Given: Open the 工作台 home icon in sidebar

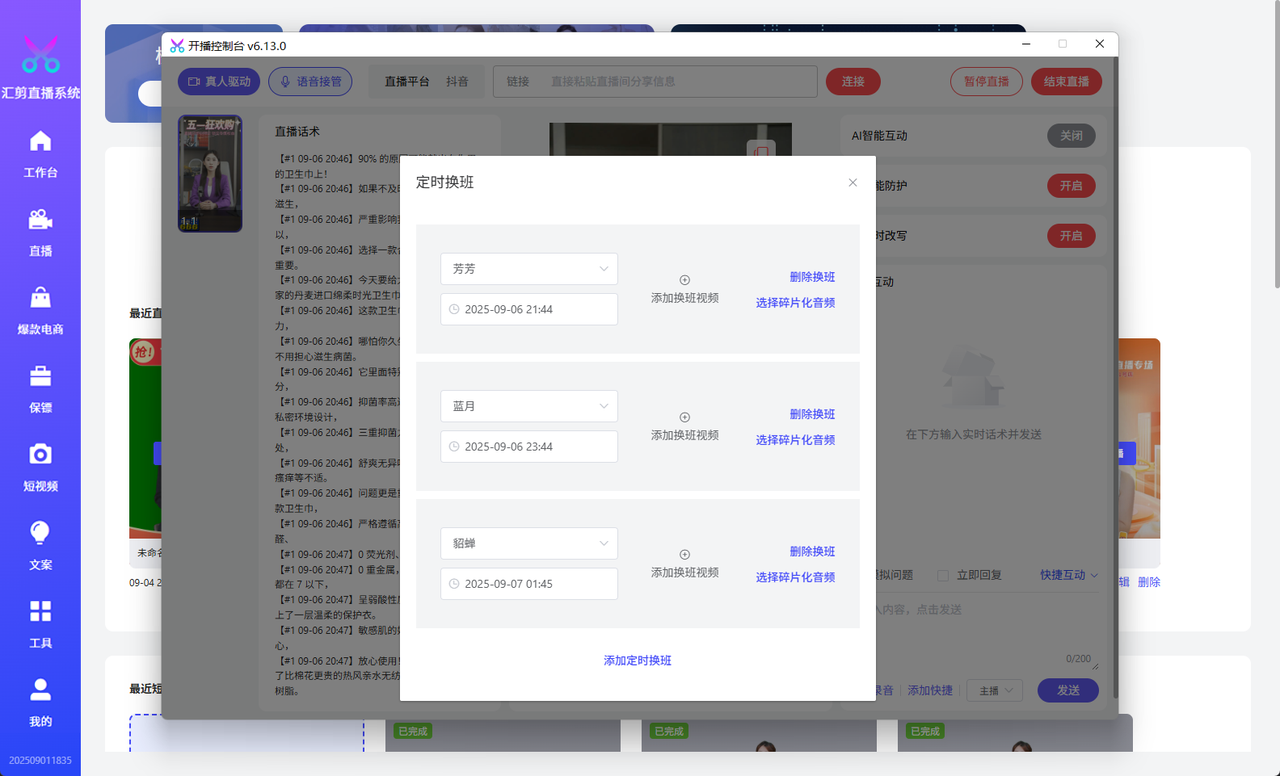Looking at the screenshot, I should click(40, 141).
